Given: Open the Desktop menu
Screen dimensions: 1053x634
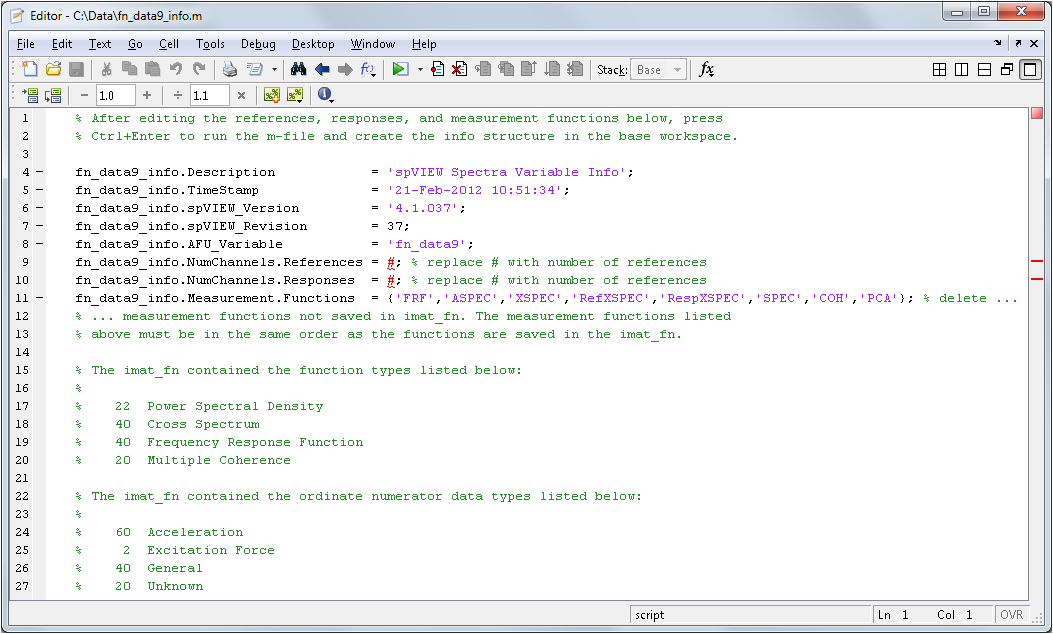Looking at the screenshot, I should (313, 44).
